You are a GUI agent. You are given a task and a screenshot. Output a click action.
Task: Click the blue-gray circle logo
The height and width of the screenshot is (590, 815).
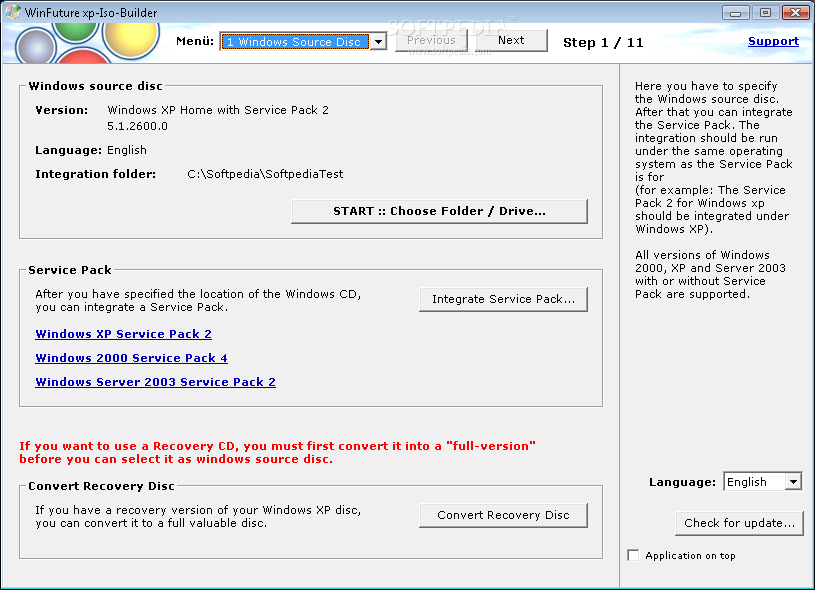pos(36,47)
